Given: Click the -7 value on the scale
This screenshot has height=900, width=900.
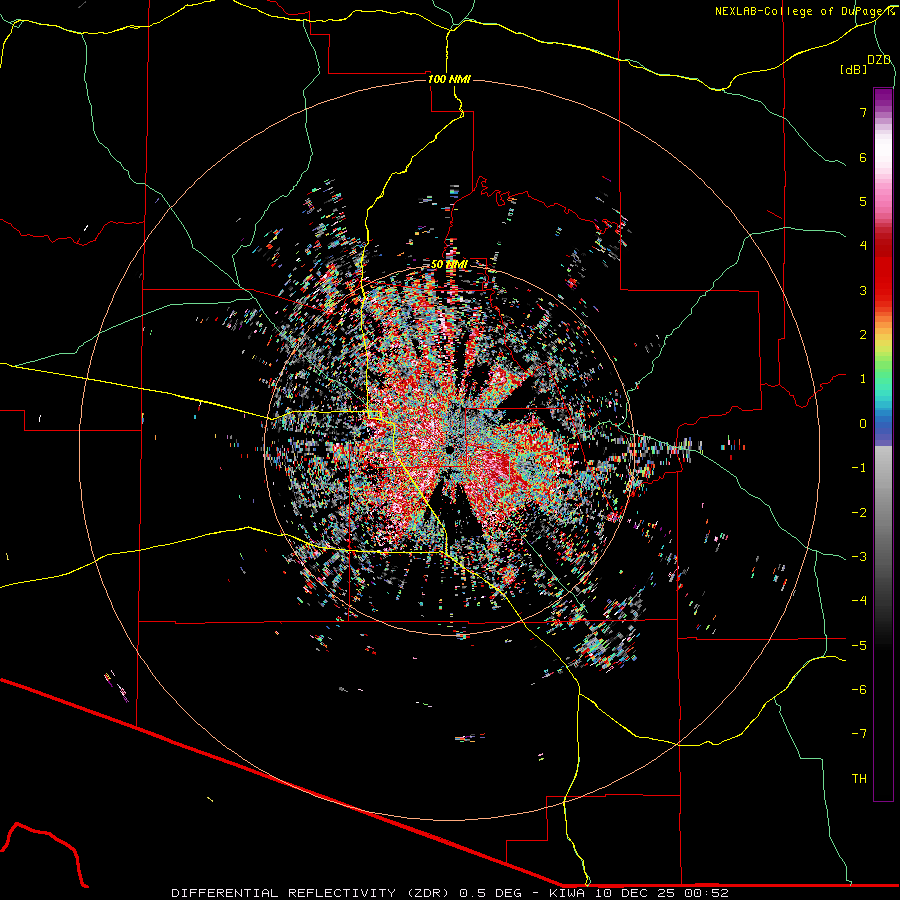Looking at the screenshot, I should [859, 734].
